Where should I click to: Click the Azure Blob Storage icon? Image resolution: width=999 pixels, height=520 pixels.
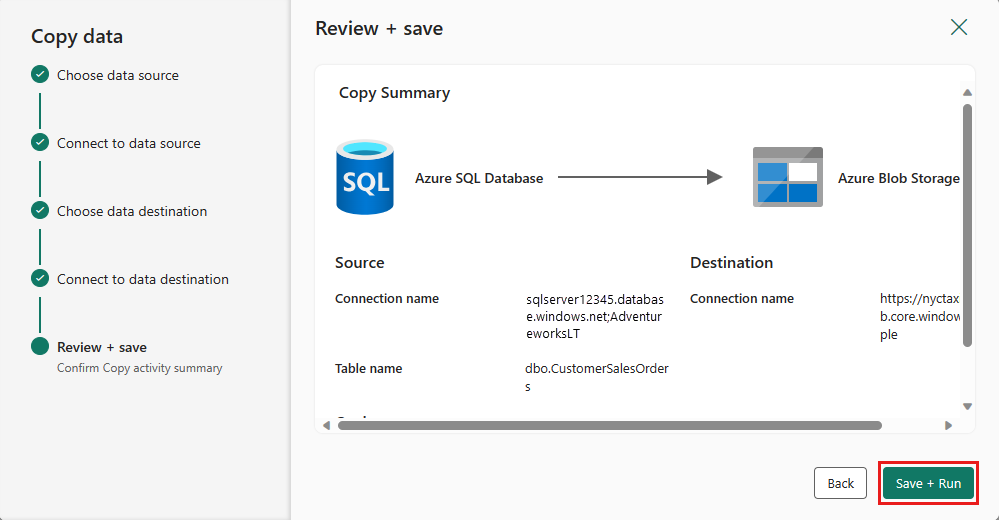[787, 177]
